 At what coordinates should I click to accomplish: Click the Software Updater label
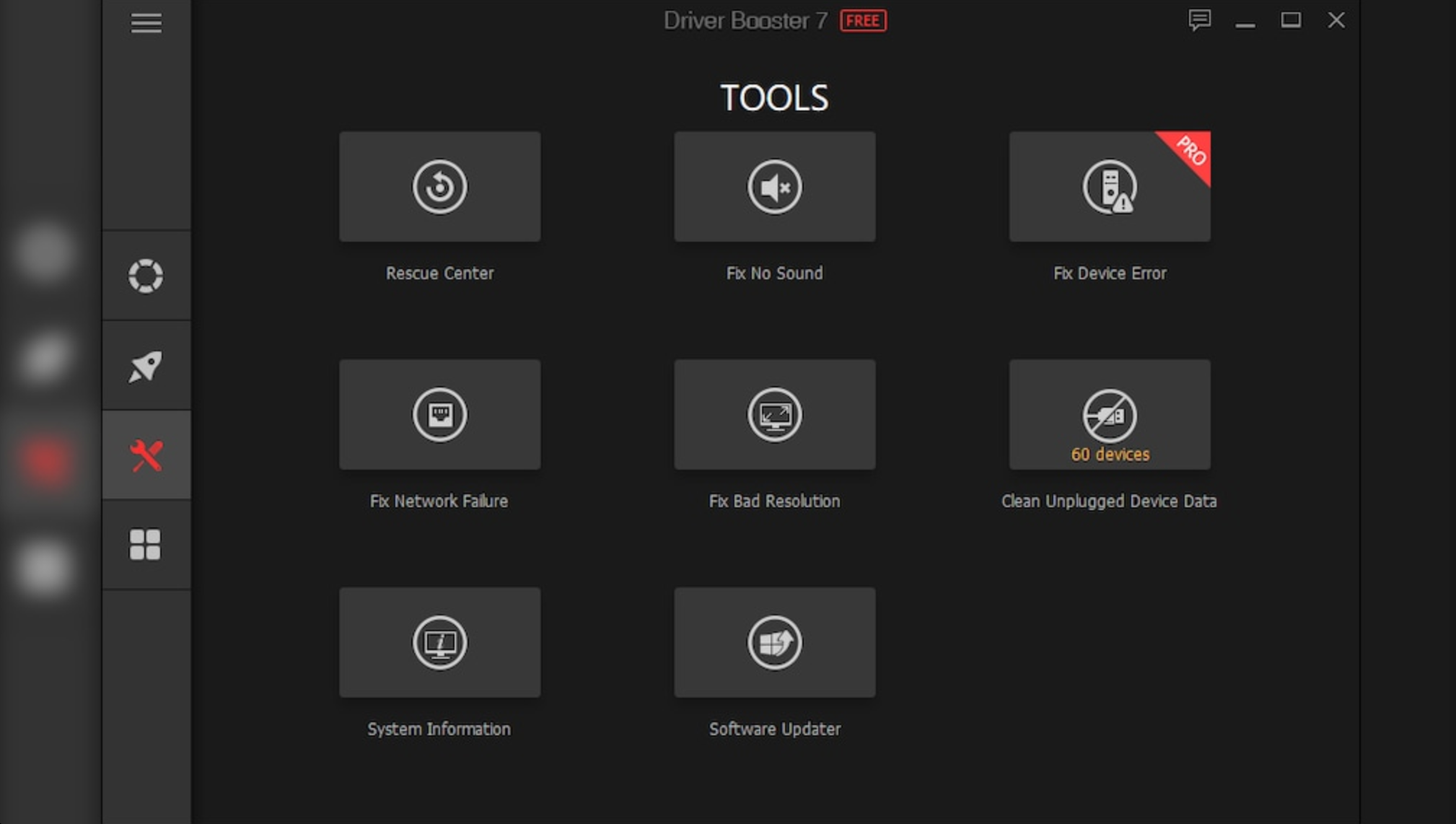(774, 729)
